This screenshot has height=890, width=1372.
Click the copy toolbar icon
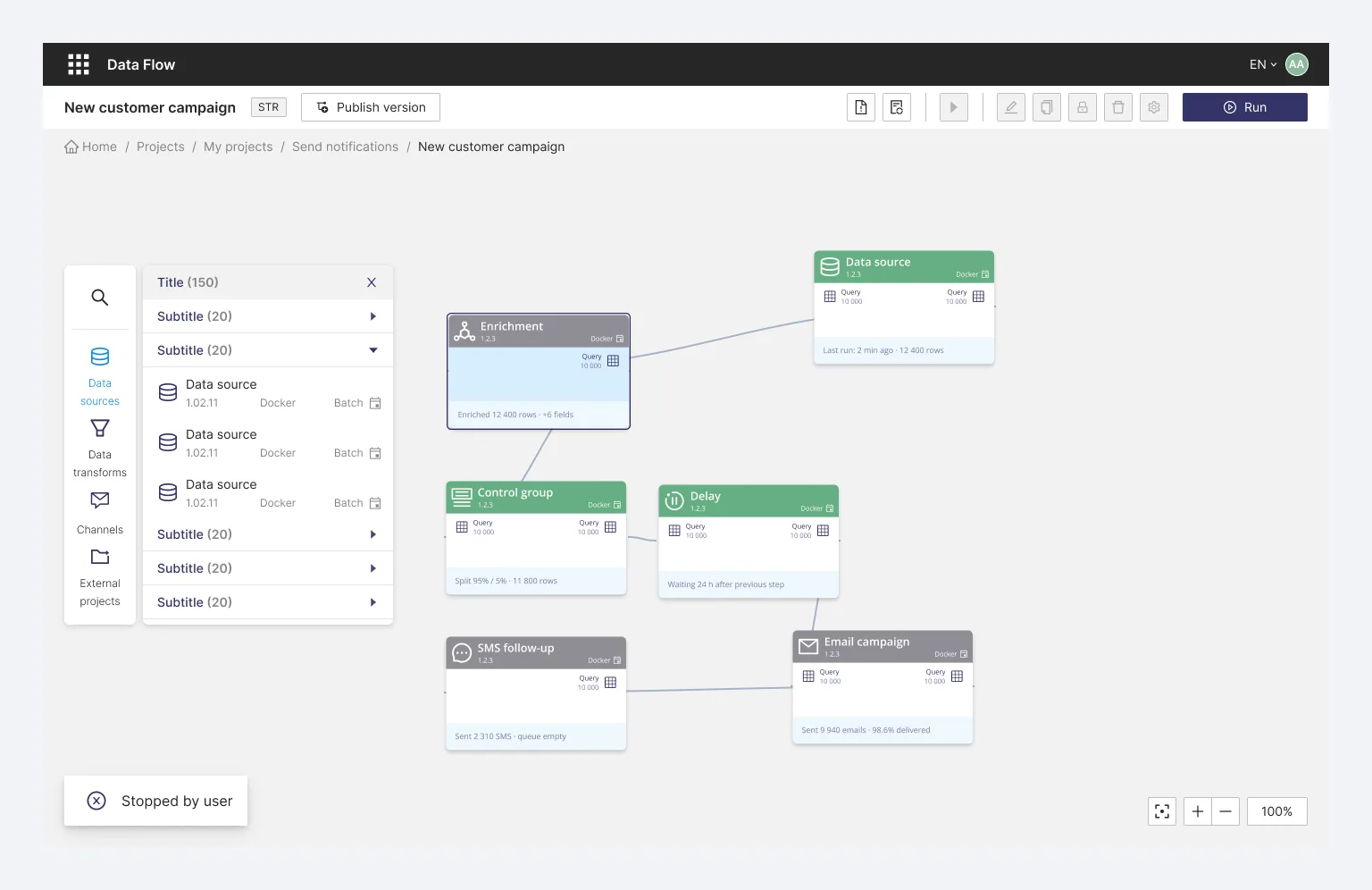[1047, 107]
